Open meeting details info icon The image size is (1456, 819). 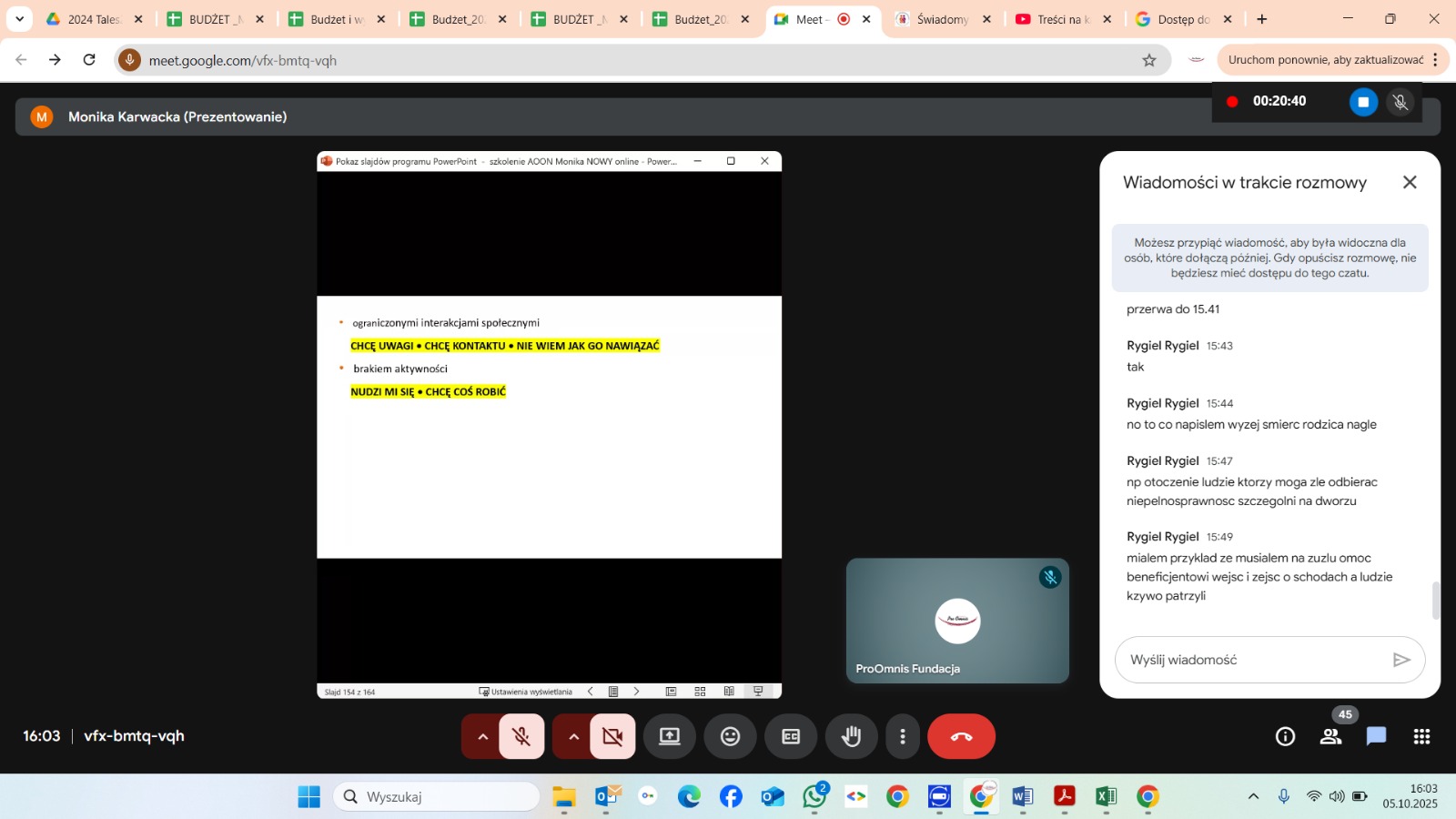pos(1285,736)
